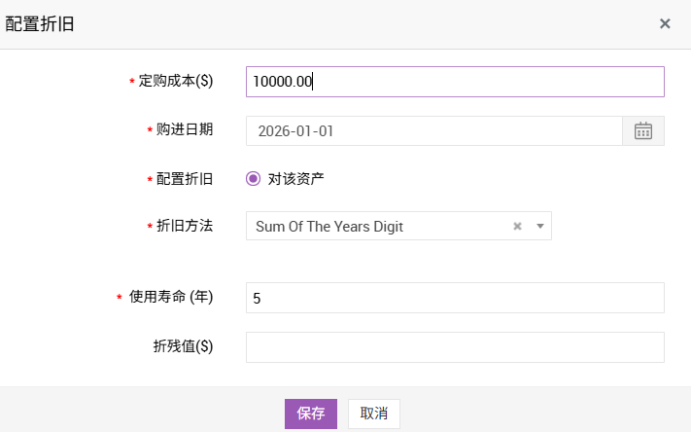Focus the 使用寿命 (年) input field
This screenshot has width=692, height=432.
point(455,297)
